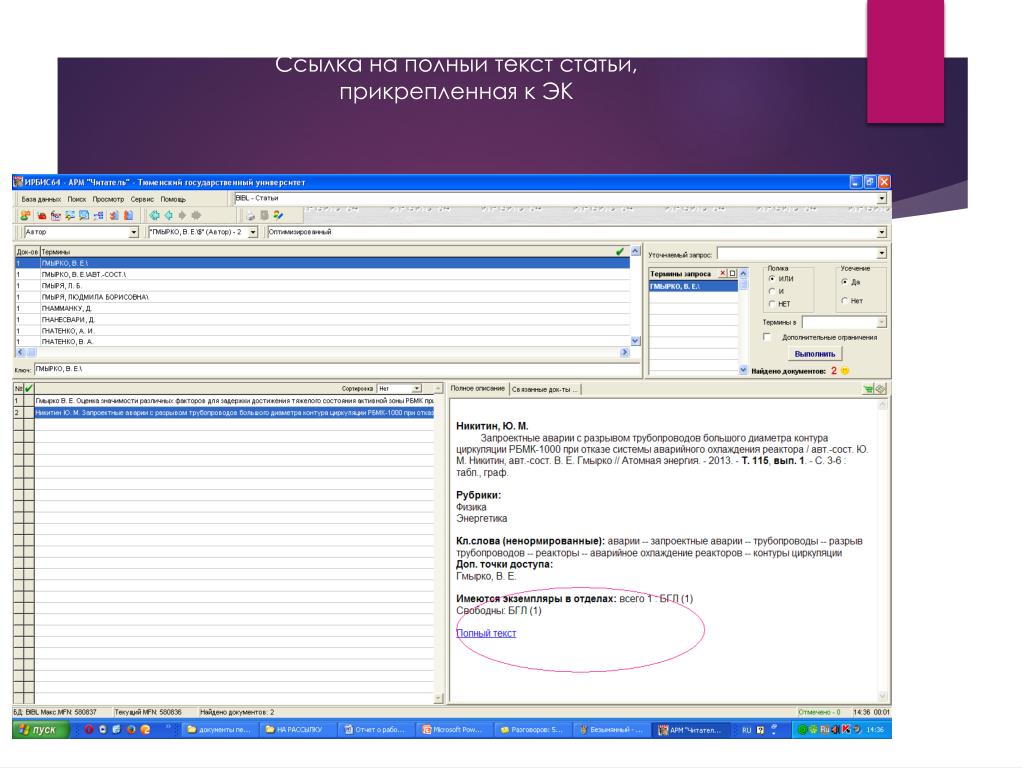Click the grey last-record arrow icon
The image size is (1024, 768).
point(197,215)
